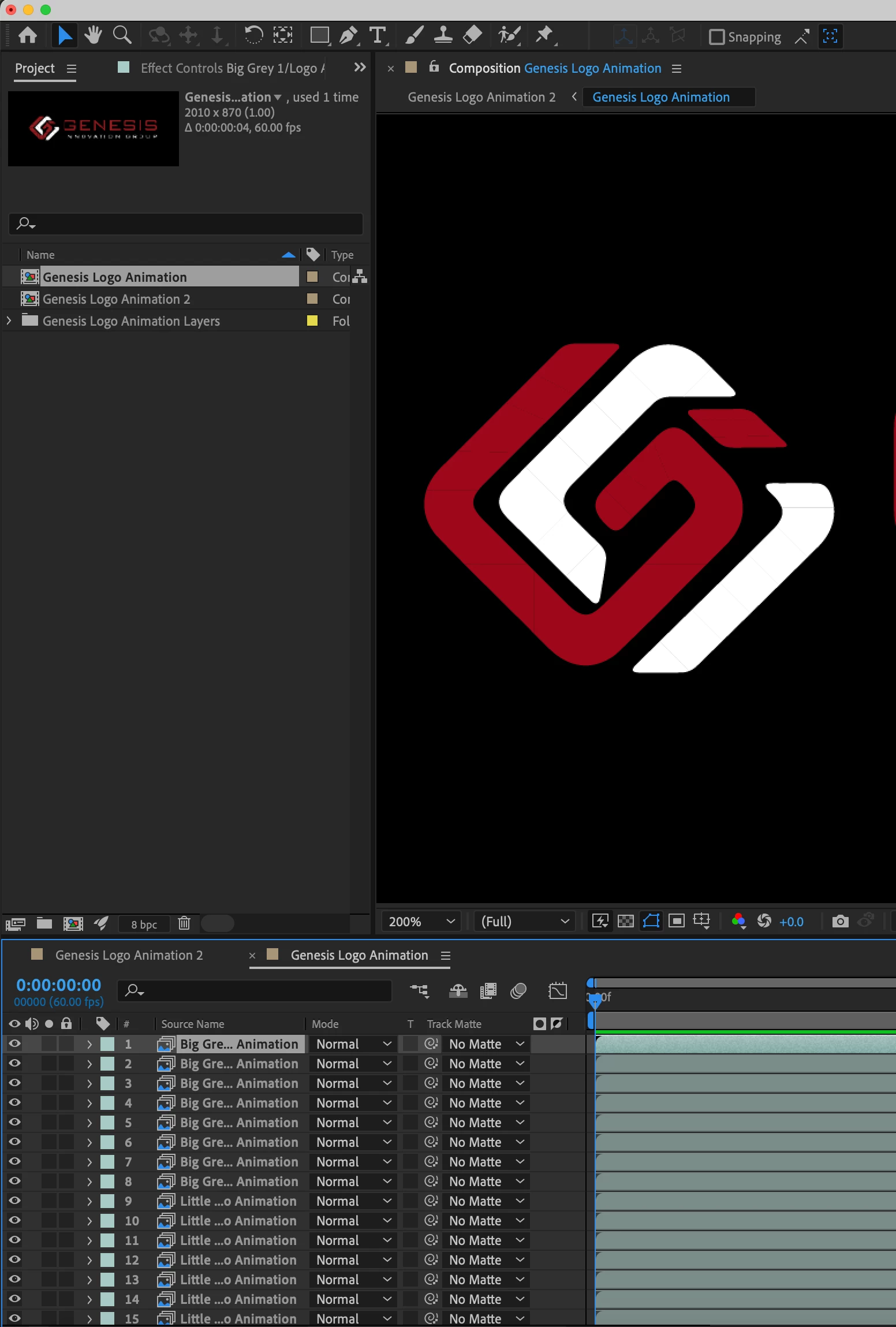This screenshot has width=896, height=1327.
Task: Toggle motion blur for all layers
Action: (x=518, y=991)
